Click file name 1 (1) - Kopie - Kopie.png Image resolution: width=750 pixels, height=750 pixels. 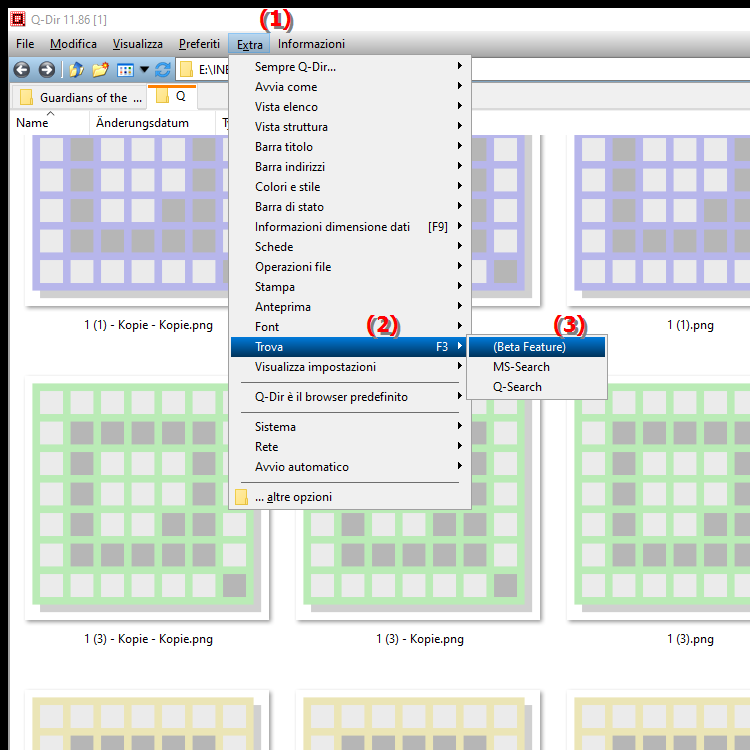point(148,325)
